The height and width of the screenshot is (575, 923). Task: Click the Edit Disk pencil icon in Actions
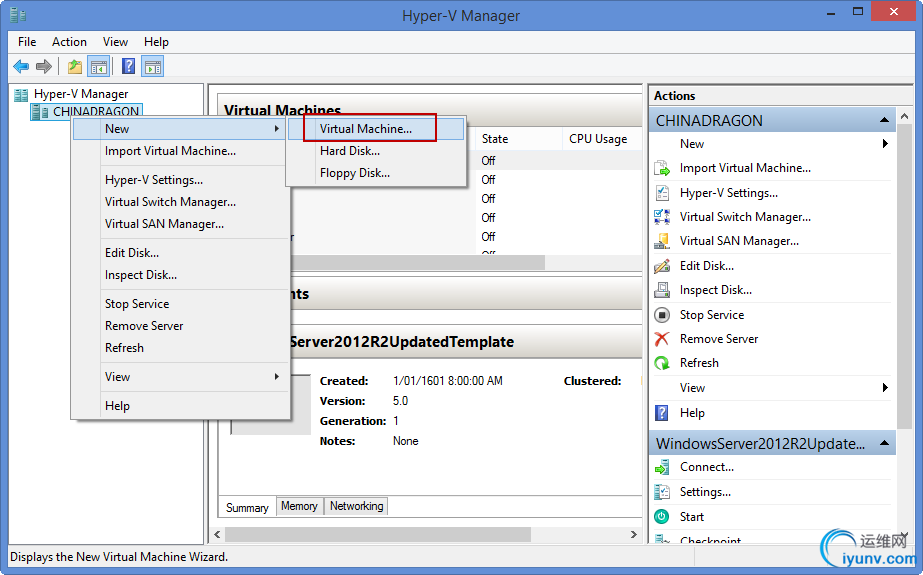[x=662, y=266]
